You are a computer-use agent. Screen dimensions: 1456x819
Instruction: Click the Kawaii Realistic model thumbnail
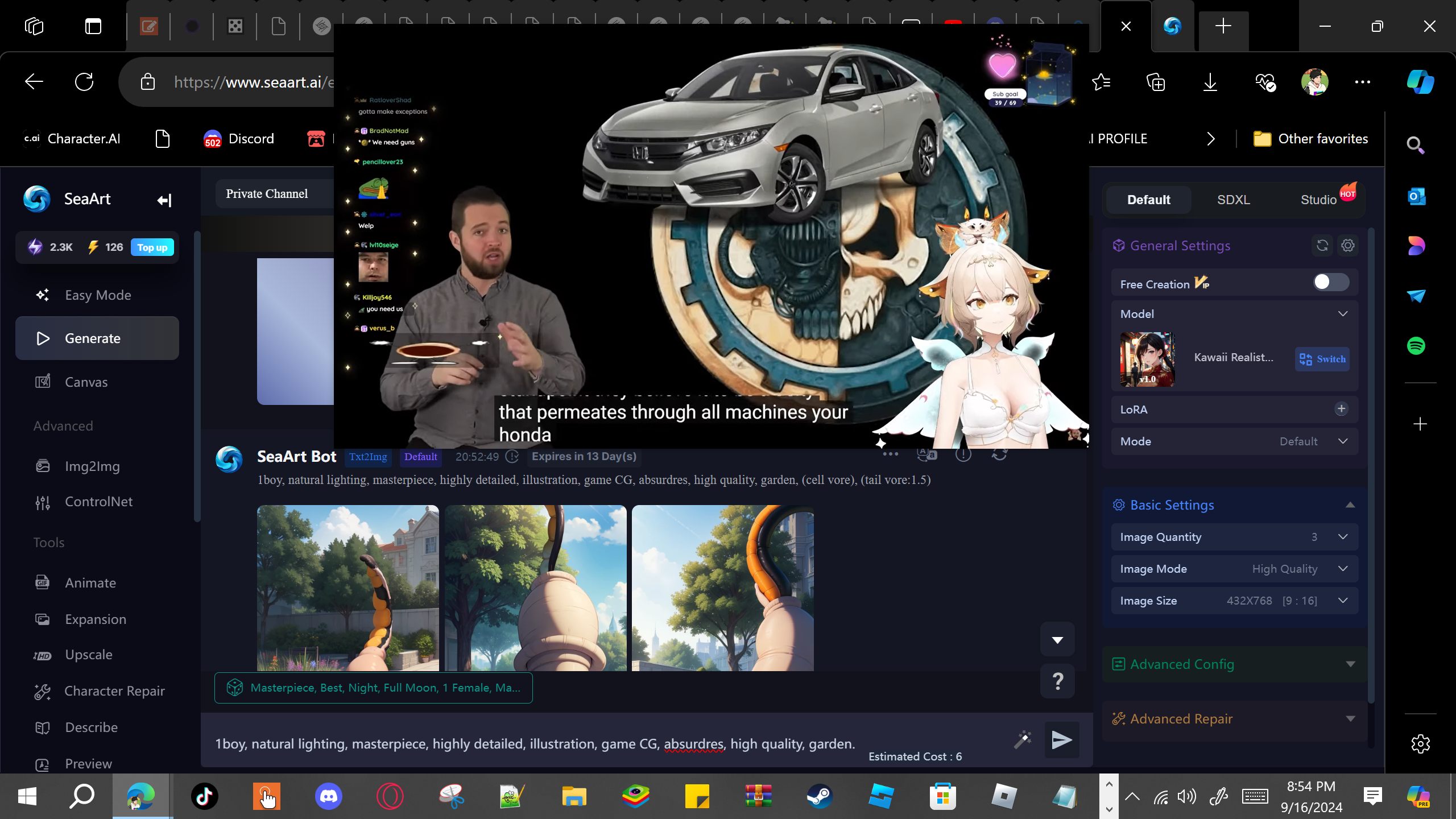pos(1147,359)
